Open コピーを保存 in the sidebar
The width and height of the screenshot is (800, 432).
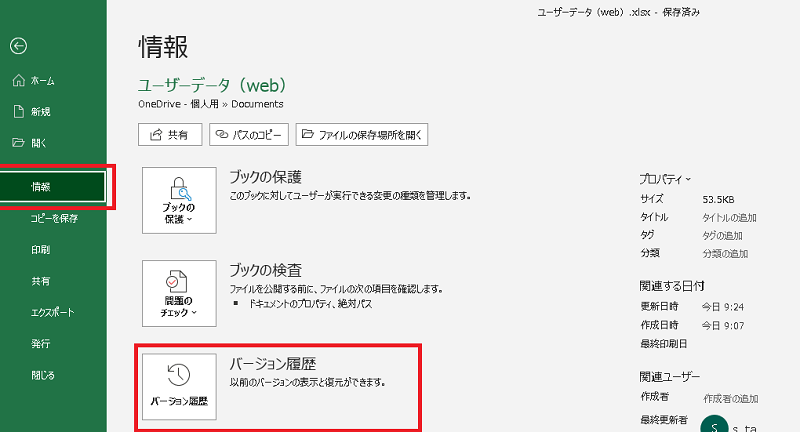coord(54,218)
